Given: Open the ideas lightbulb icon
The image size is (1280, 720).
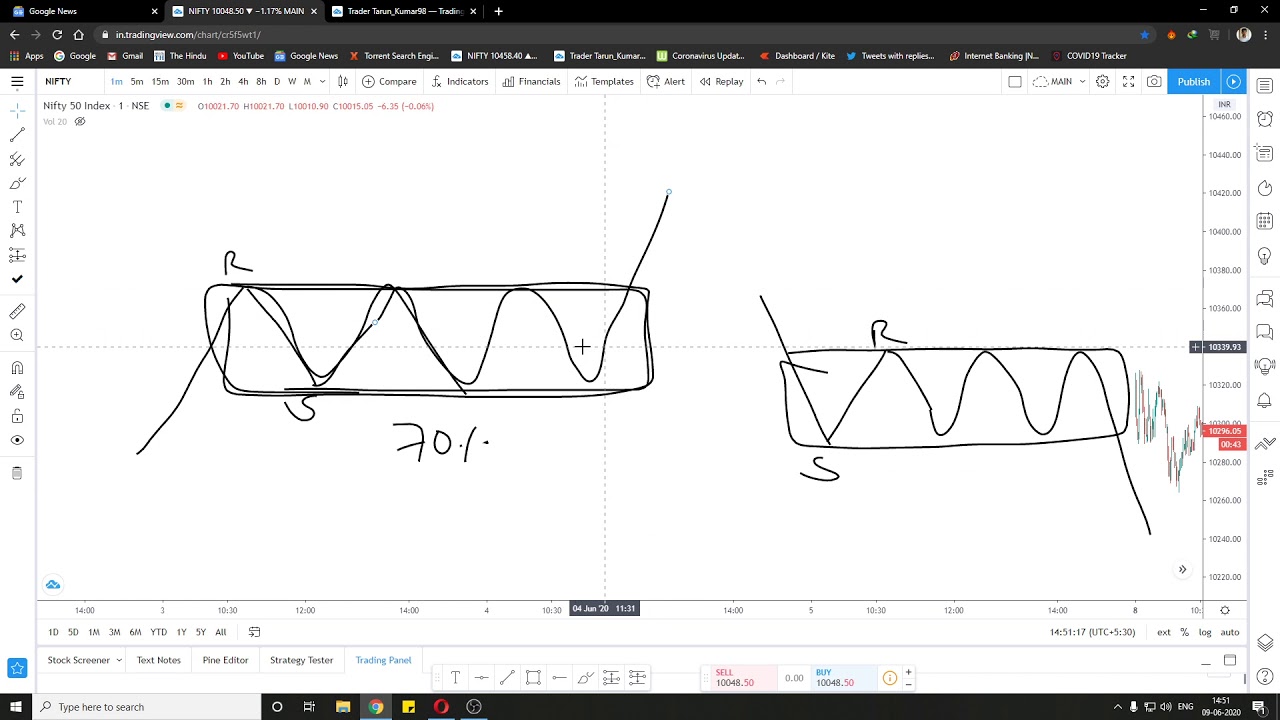Looking at the screenshot, I should coord(1265,257).
